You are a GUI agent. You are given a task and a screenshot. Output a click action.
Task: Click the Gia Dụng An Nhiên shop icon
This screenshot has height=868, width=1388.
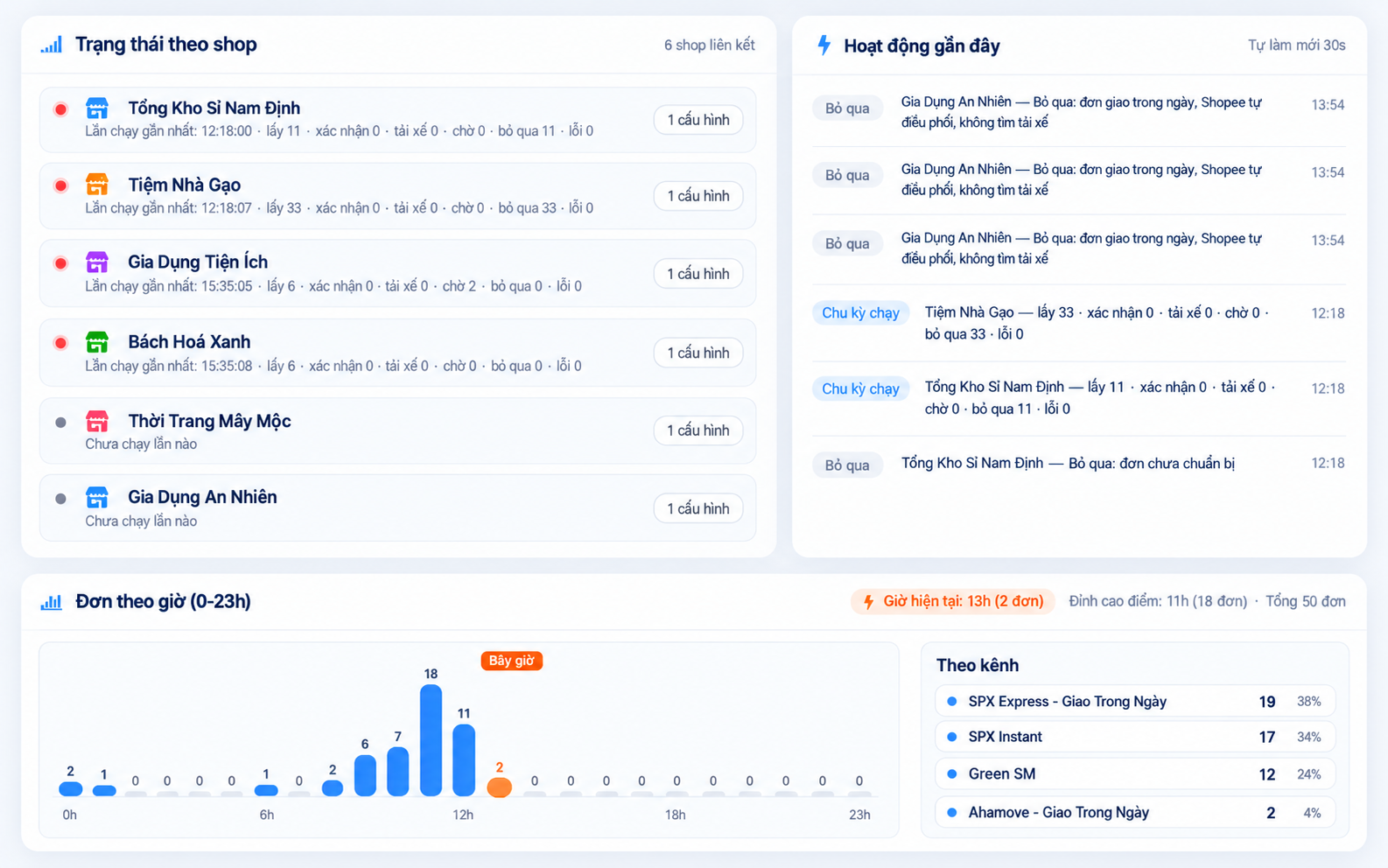pyautogui.click(x=97, y=497)
